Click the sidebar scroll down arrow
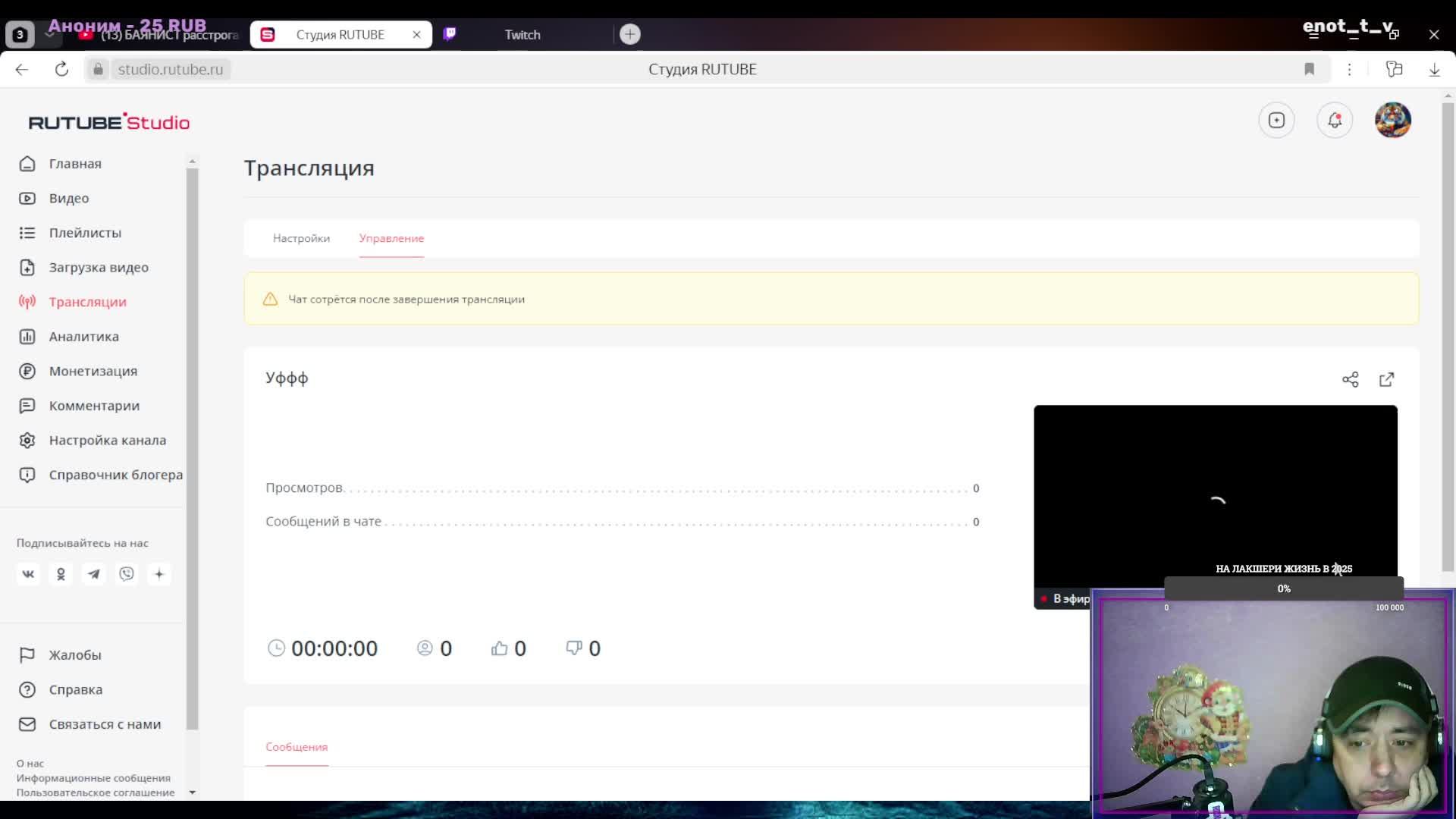This screenshot has height=819, width=1456. click(x=192, y=792)
